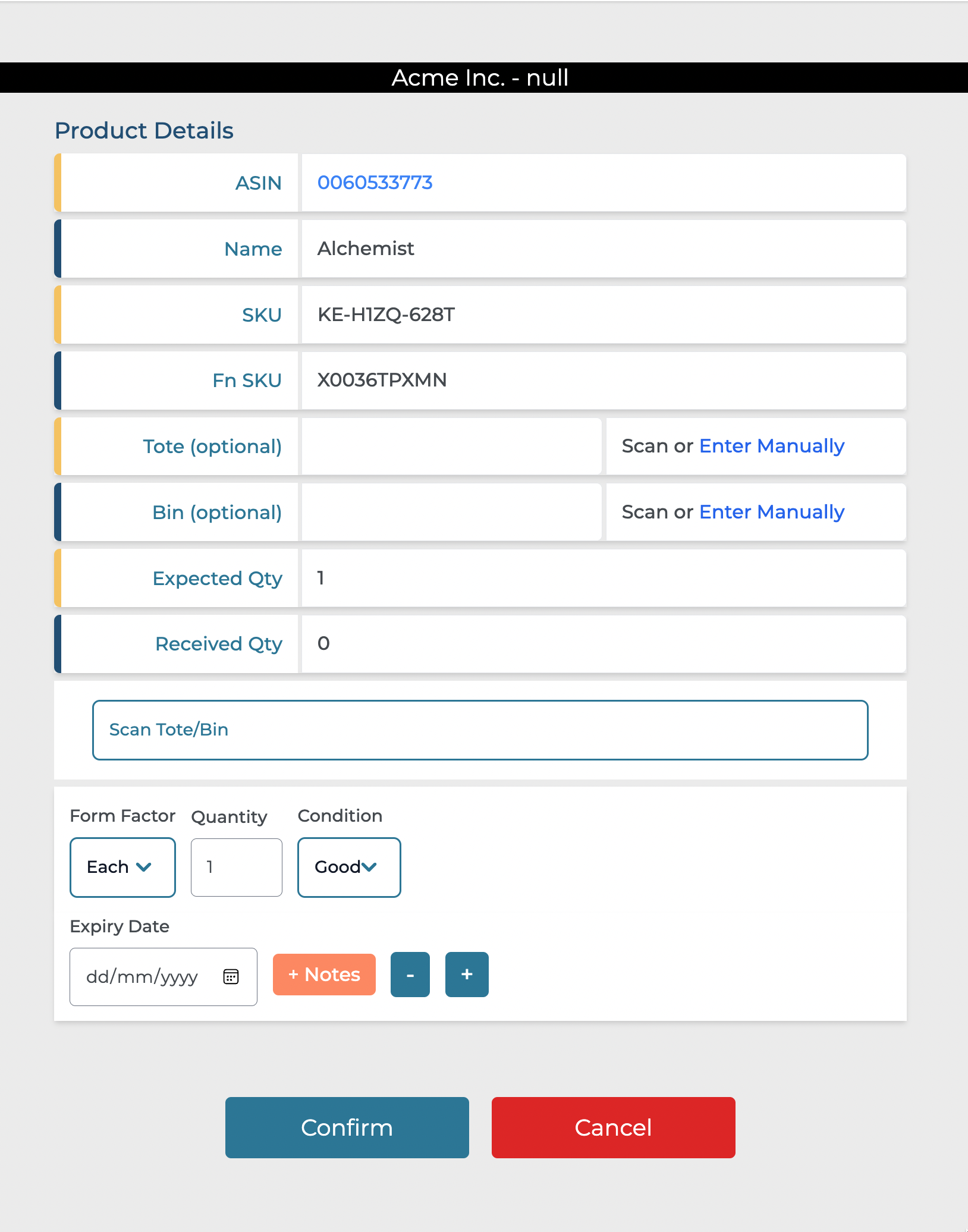
Task: Expand the Good condition chevron
Action: (x=370, y=867)
